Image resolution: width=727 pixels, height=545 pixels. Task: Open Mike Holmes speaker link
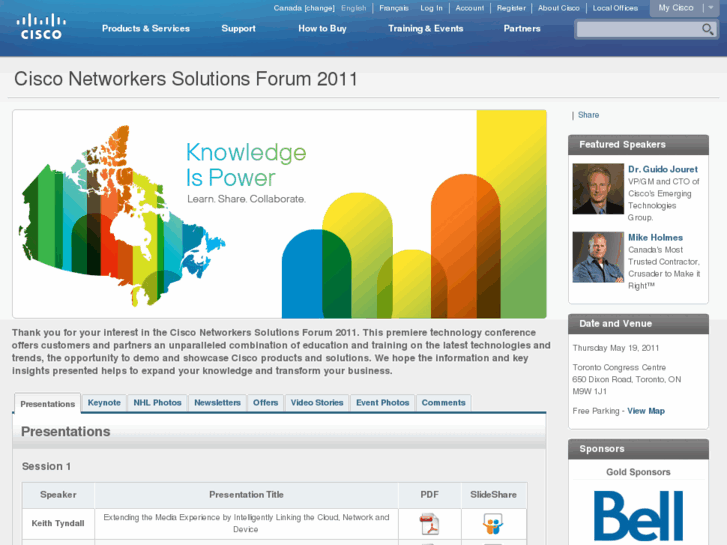(x=655, y=237)
